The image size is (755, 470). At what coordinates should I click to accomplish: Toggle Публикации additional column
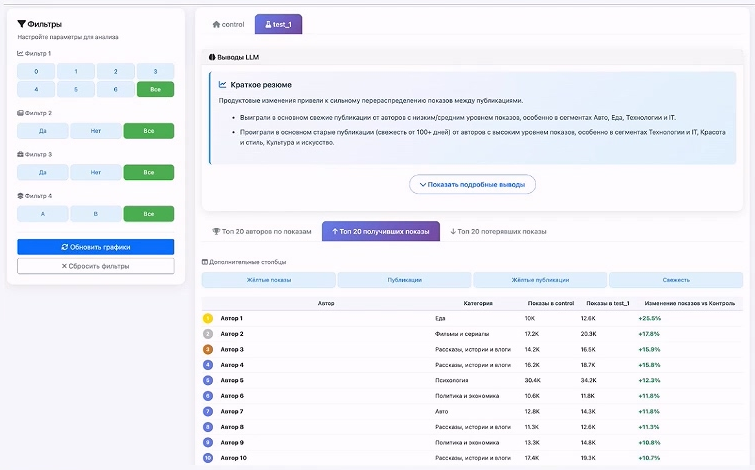point(404,280)
